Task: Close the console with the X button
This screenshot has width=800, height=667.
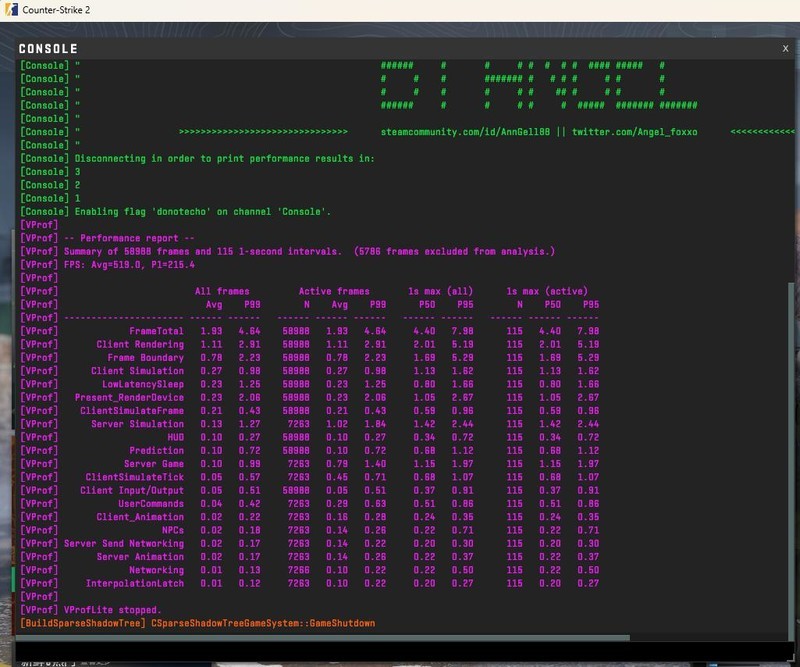Action: pyautogui.click(x=785, y=48)
